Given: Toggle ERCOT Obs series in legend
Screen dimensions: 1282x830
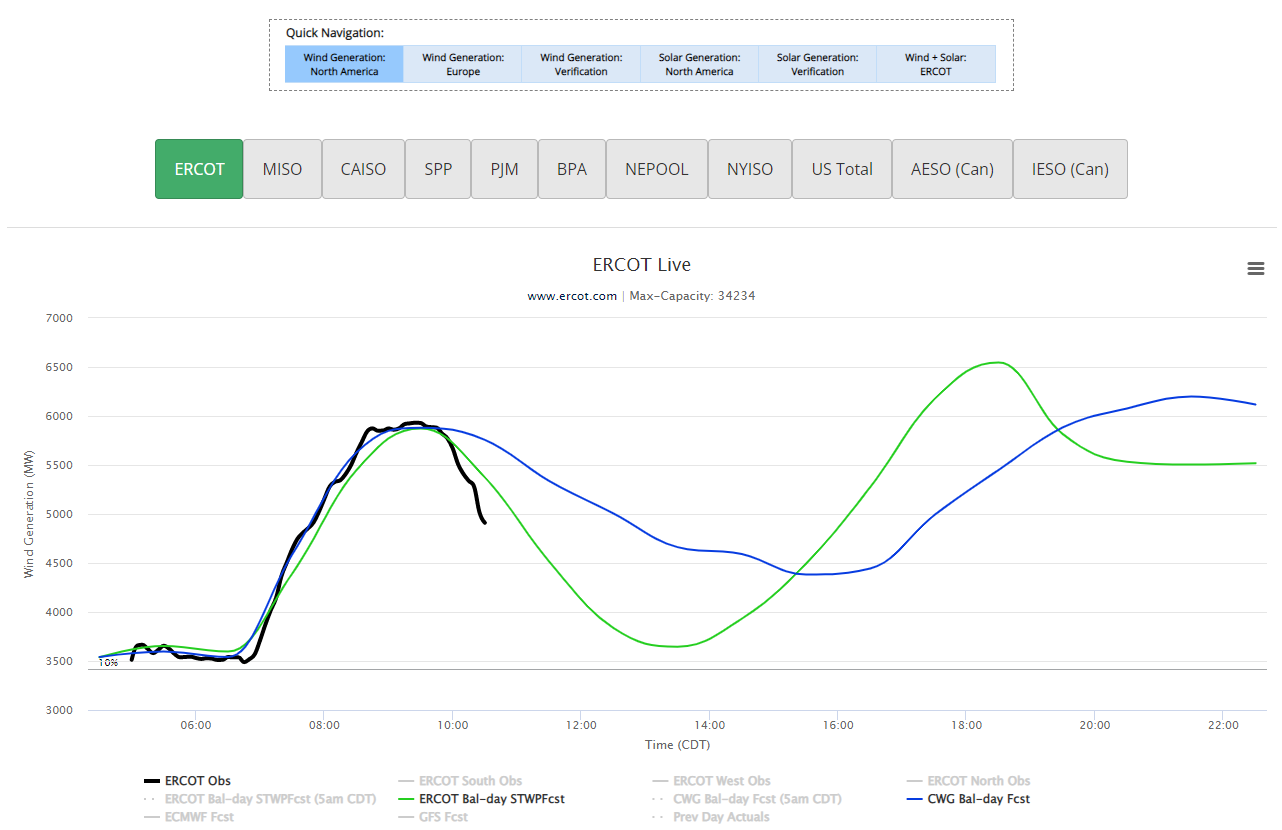Looking at the screenshot, I should point(199,781).
